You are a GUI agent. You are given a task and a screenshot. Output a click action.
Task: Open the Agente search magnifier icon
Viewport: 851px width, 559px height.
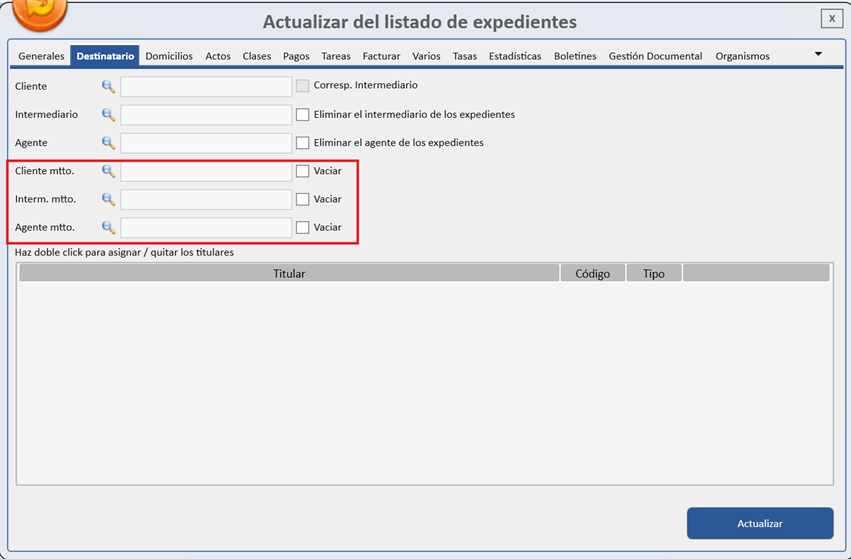point(109,143)
